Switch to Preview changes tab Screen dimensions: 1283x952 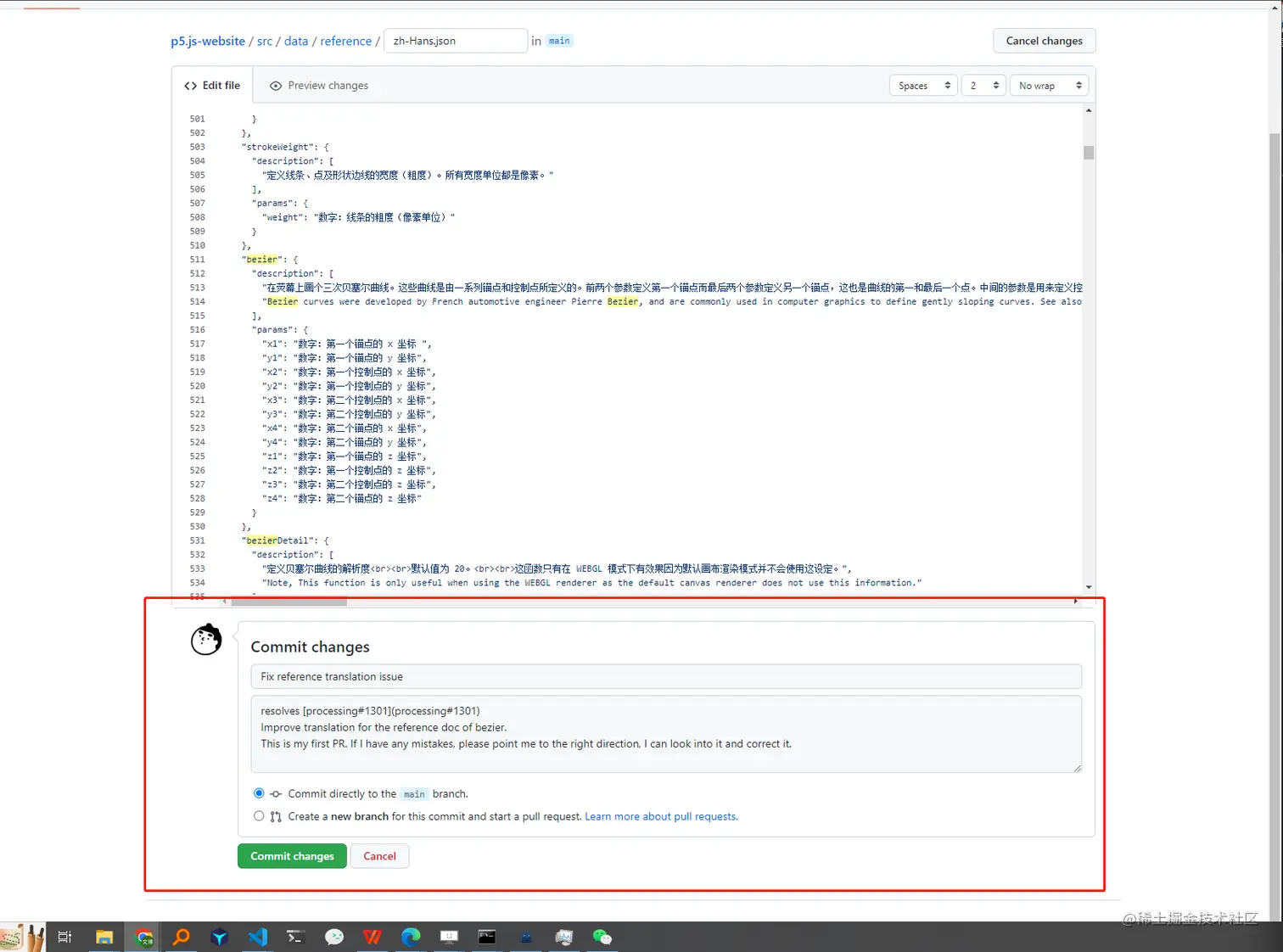(x=319, y=86)
